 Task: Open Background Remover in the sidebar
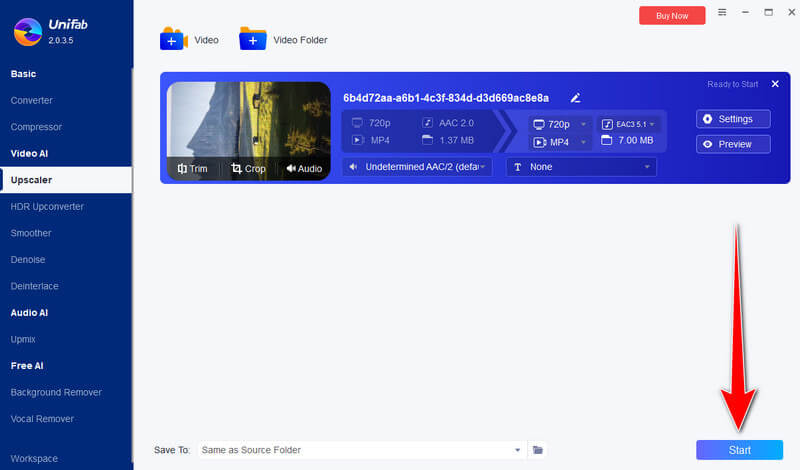(x=56, y=392)
